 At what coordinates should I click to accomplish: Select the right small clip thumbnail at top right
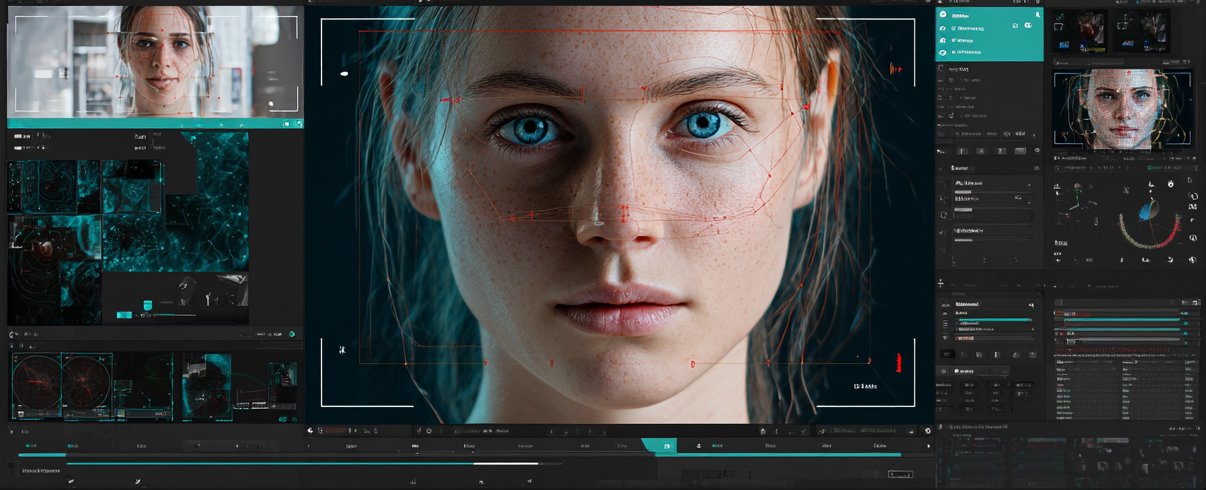(x=1143, y=31)
